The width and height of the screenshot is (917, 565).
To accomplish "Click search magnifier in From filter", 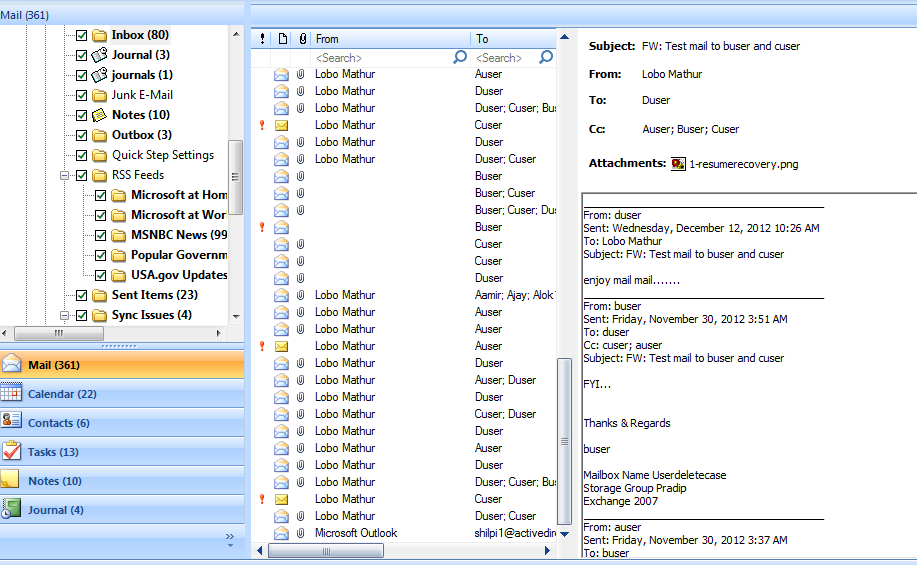I will [x=460, y=57].
